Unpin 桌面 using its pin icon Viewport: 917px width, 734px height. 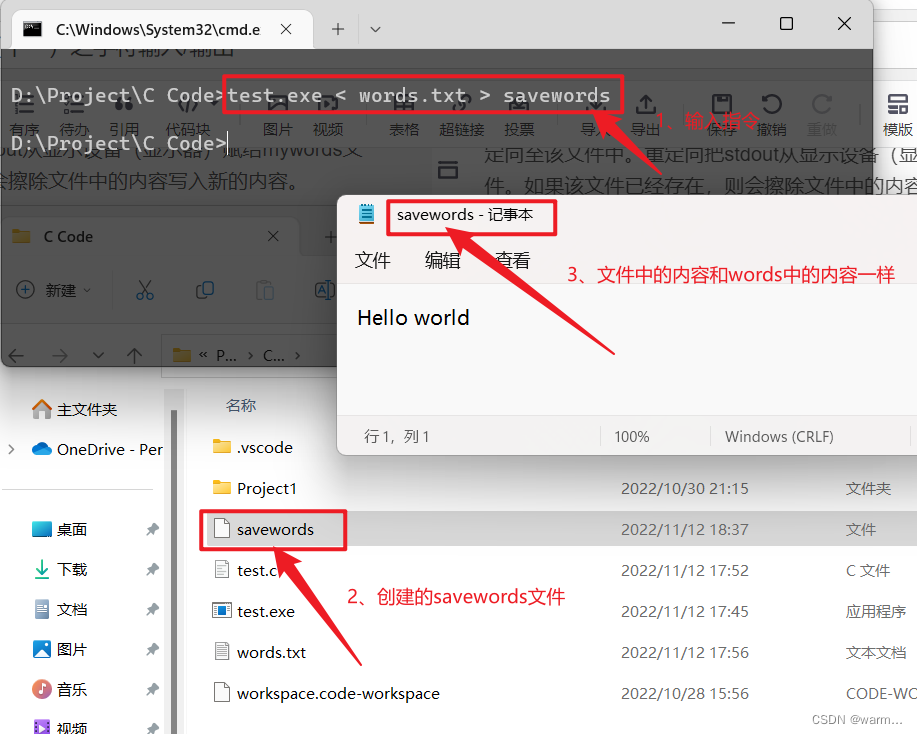pos(152,529)
